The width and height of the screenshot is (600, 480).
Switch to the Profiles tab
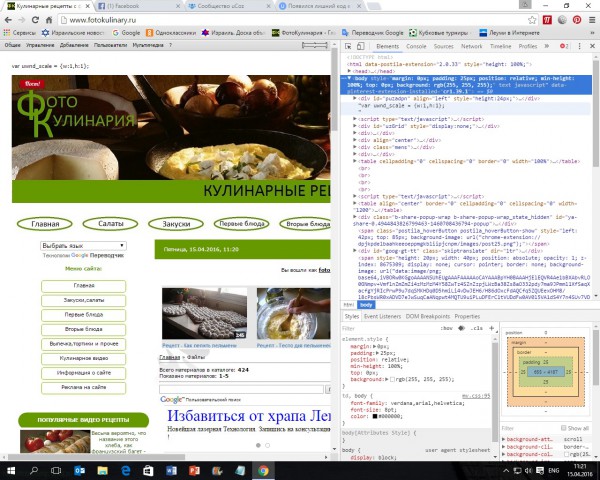pyautogui.click(x=528, y=46)
